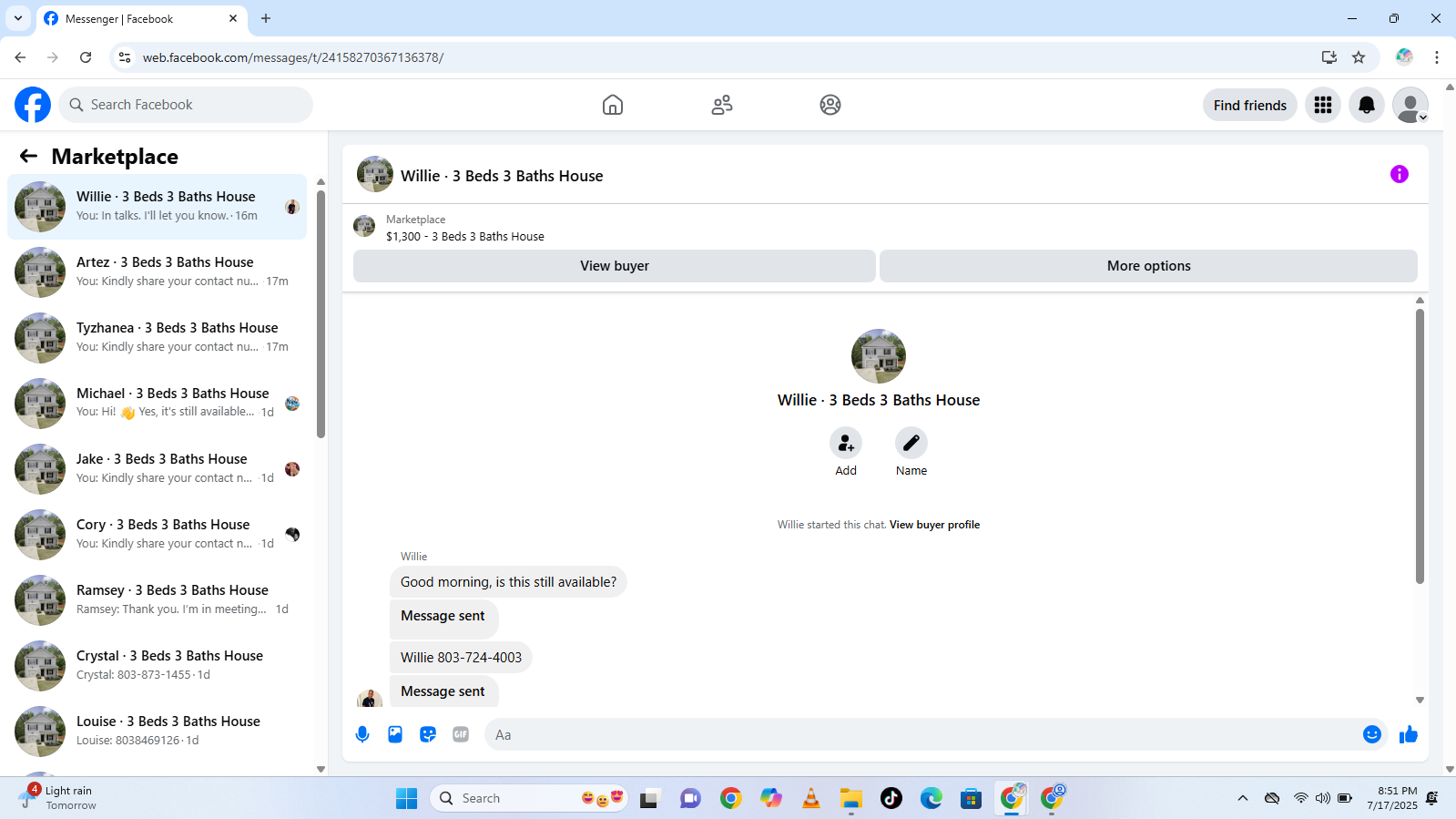Open the Facebook logo home link
Viewport: 1456px width, 819px height.
tap(33, 105)
